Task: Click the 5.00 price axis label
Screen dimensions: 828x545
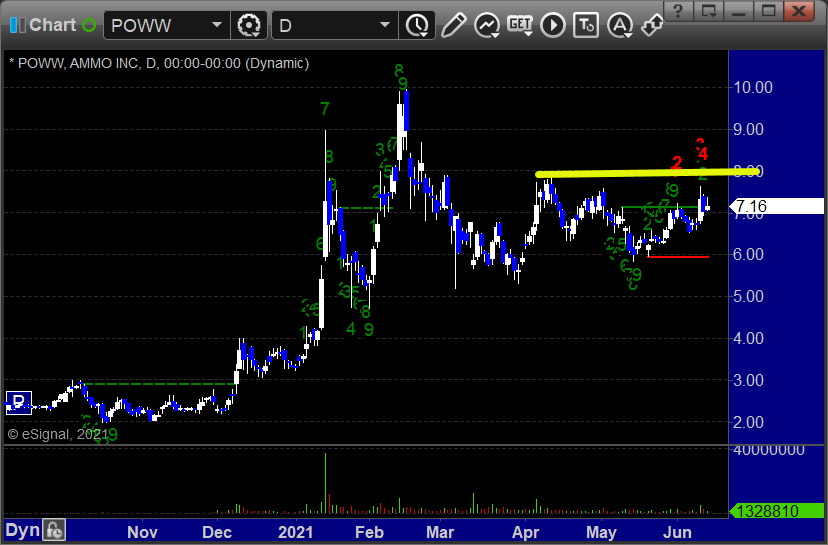Action: point(749,296)
